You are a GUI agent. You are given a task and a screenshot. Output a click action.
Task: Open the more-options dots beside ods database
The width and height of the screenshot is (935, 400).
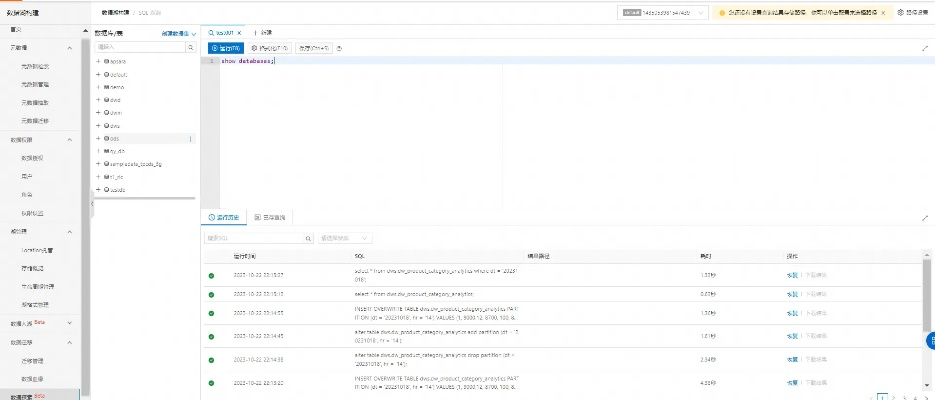(x=191, y=138)
